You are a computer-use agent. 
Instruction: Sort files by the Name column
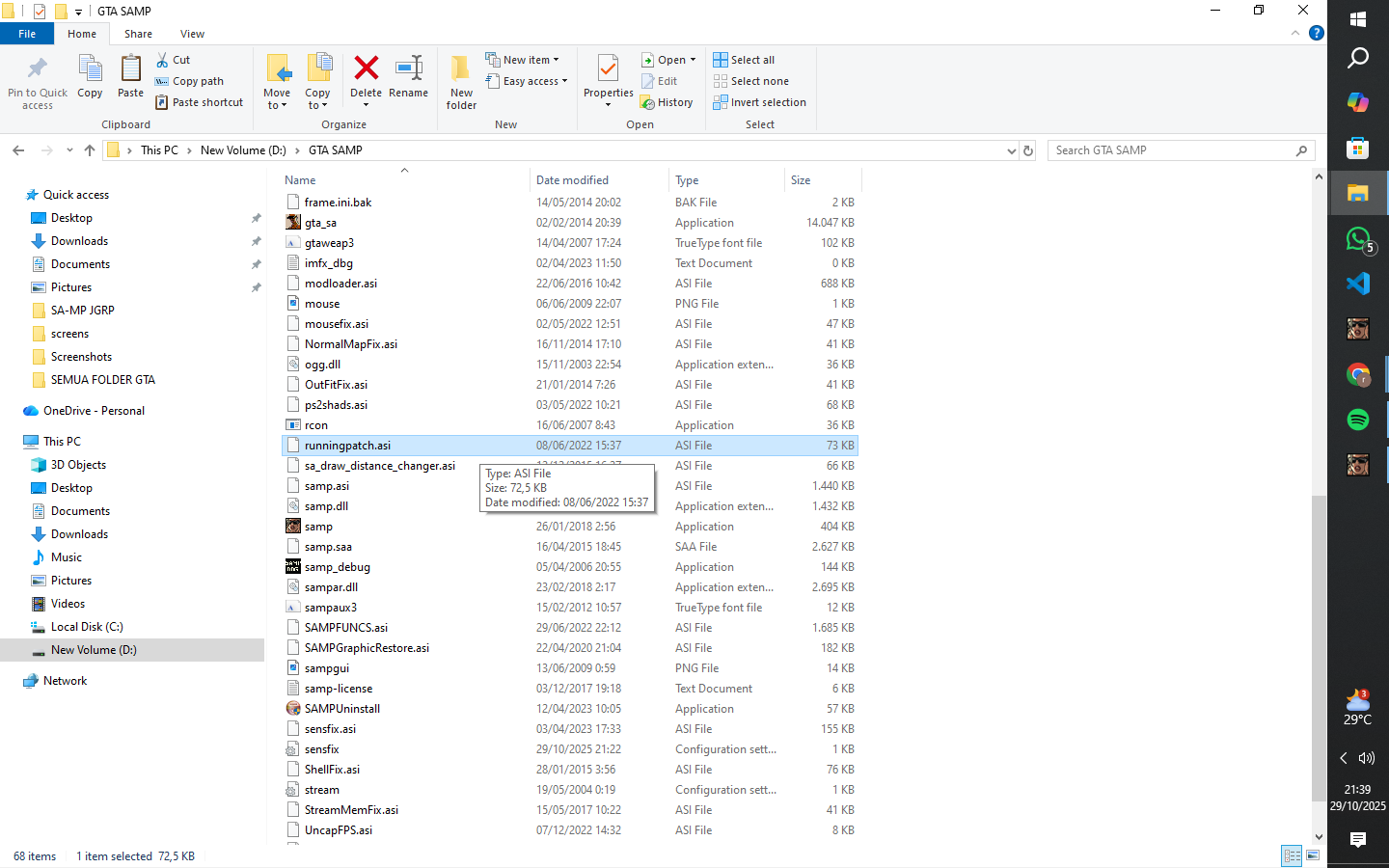405,180
